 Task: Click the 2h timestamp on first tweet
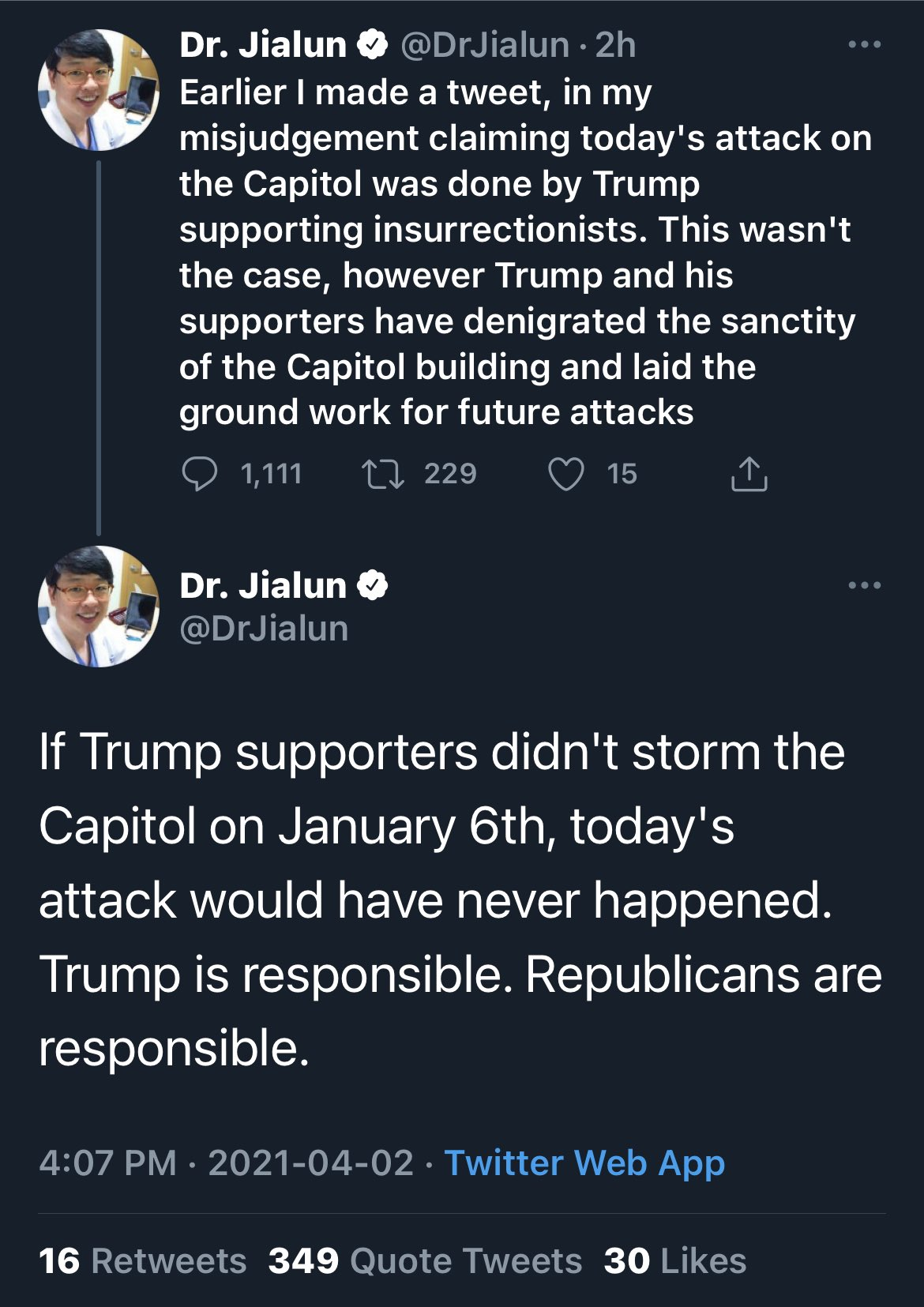(615, 45)
